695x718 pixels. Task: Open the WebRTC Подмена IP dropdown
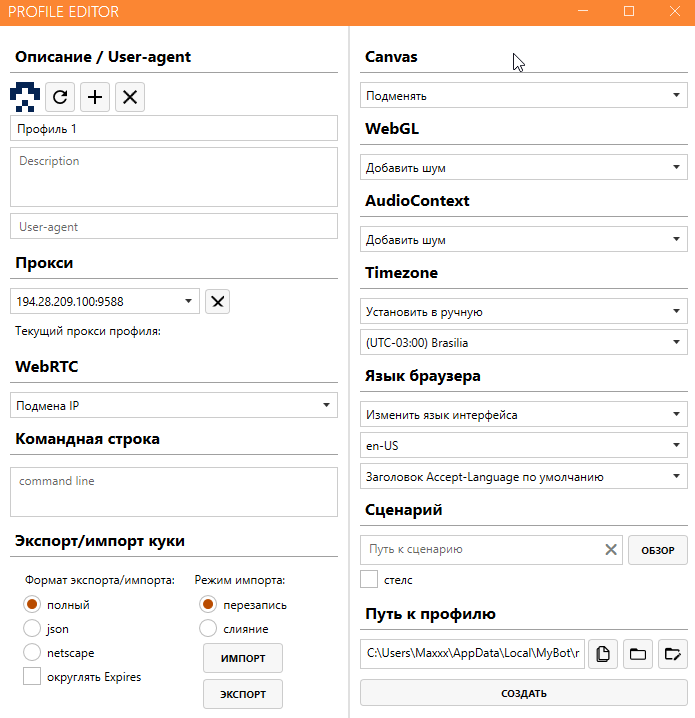[x=174, y=405]
